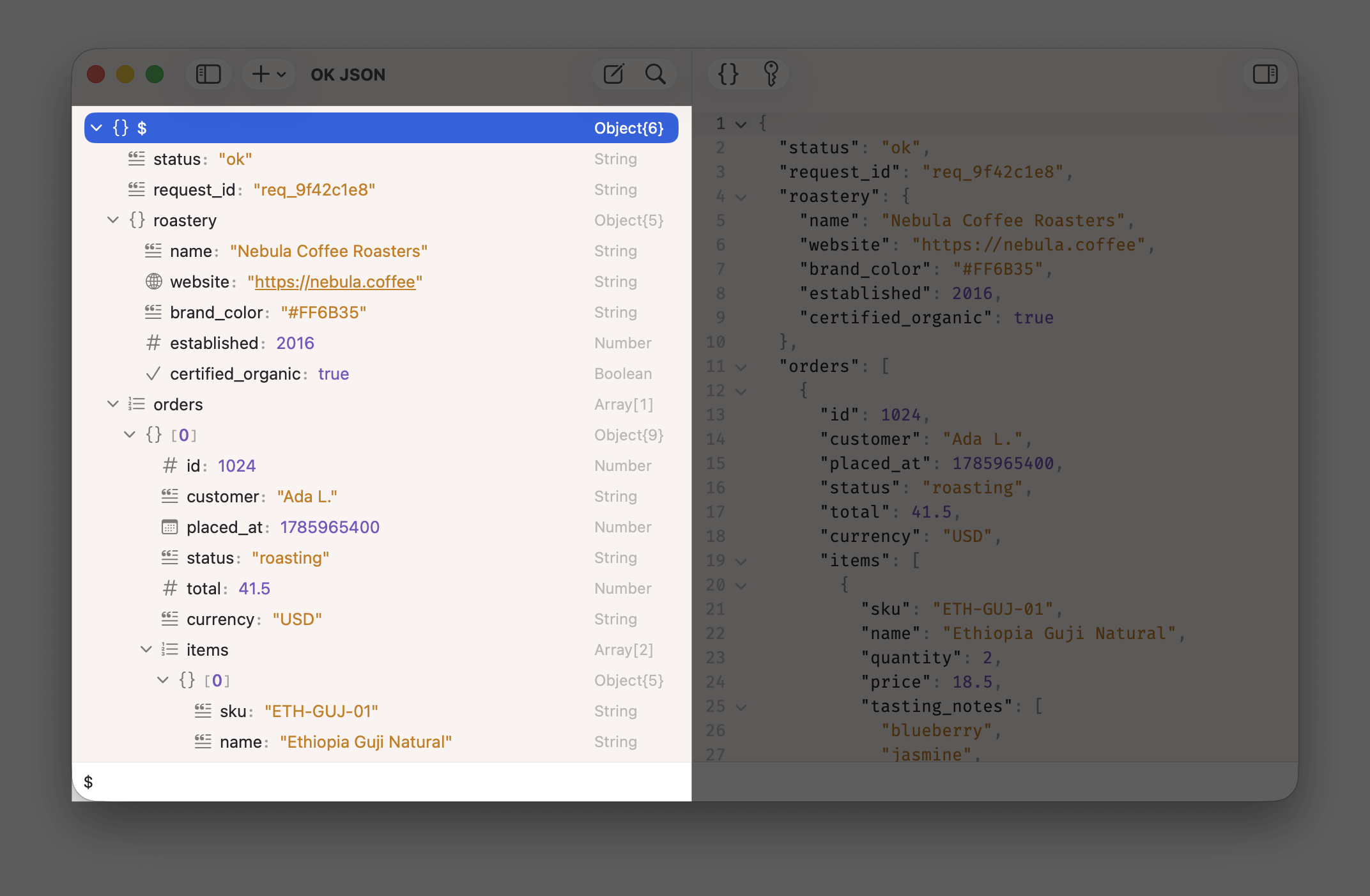Select the customer "Ada L." row
Screen dimensions: 1370x896
381,496
